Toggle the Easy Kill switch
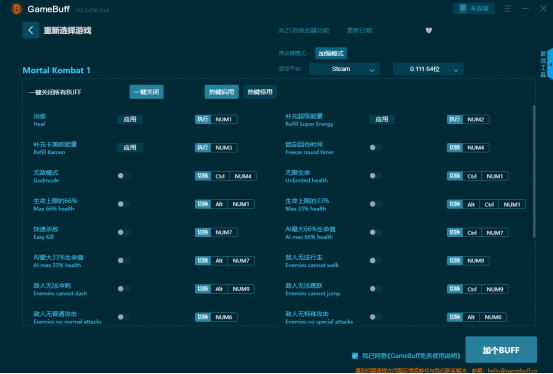This screenshot has width=553, height=374. 124,232
